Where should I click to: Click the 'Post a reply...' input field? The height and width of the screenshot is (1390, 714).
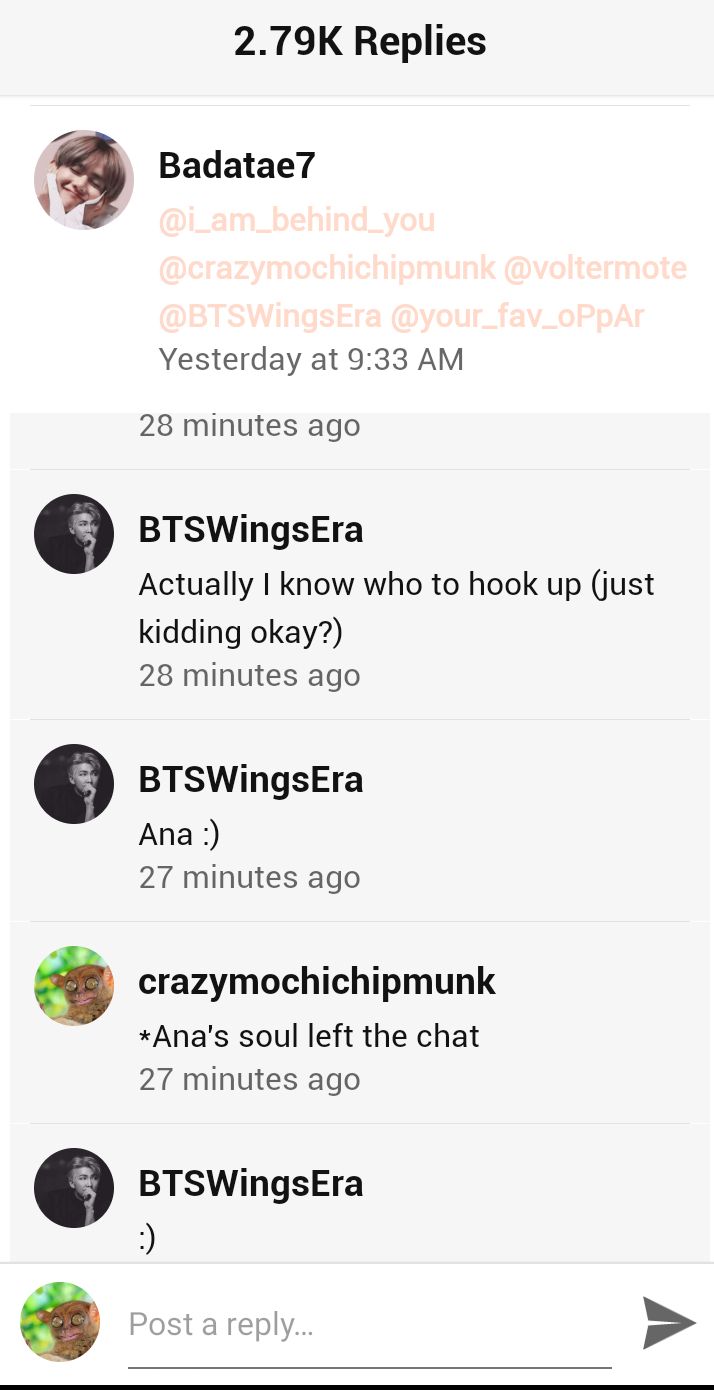(x=370, y=1325)
